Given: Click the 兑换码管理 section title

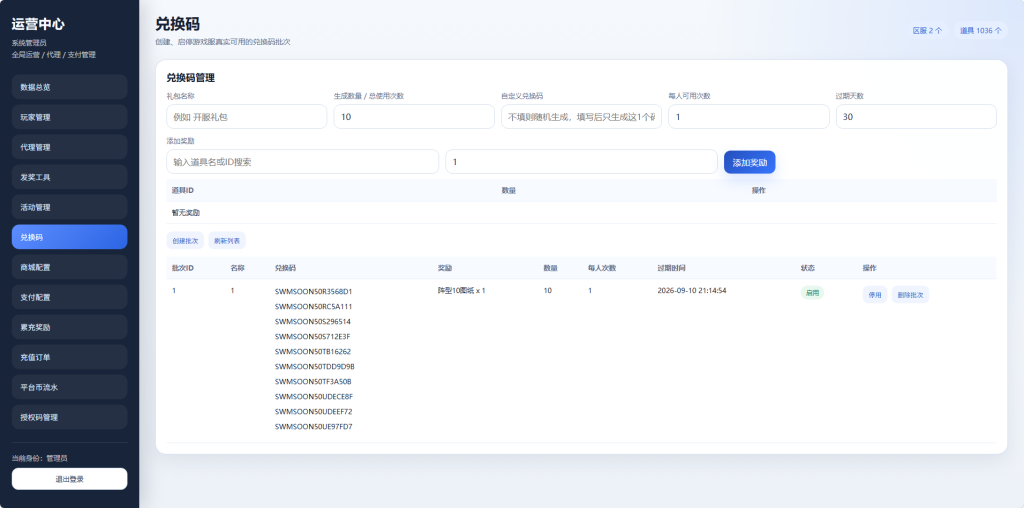Looking at the screenshot, I should tap(191, 78).
